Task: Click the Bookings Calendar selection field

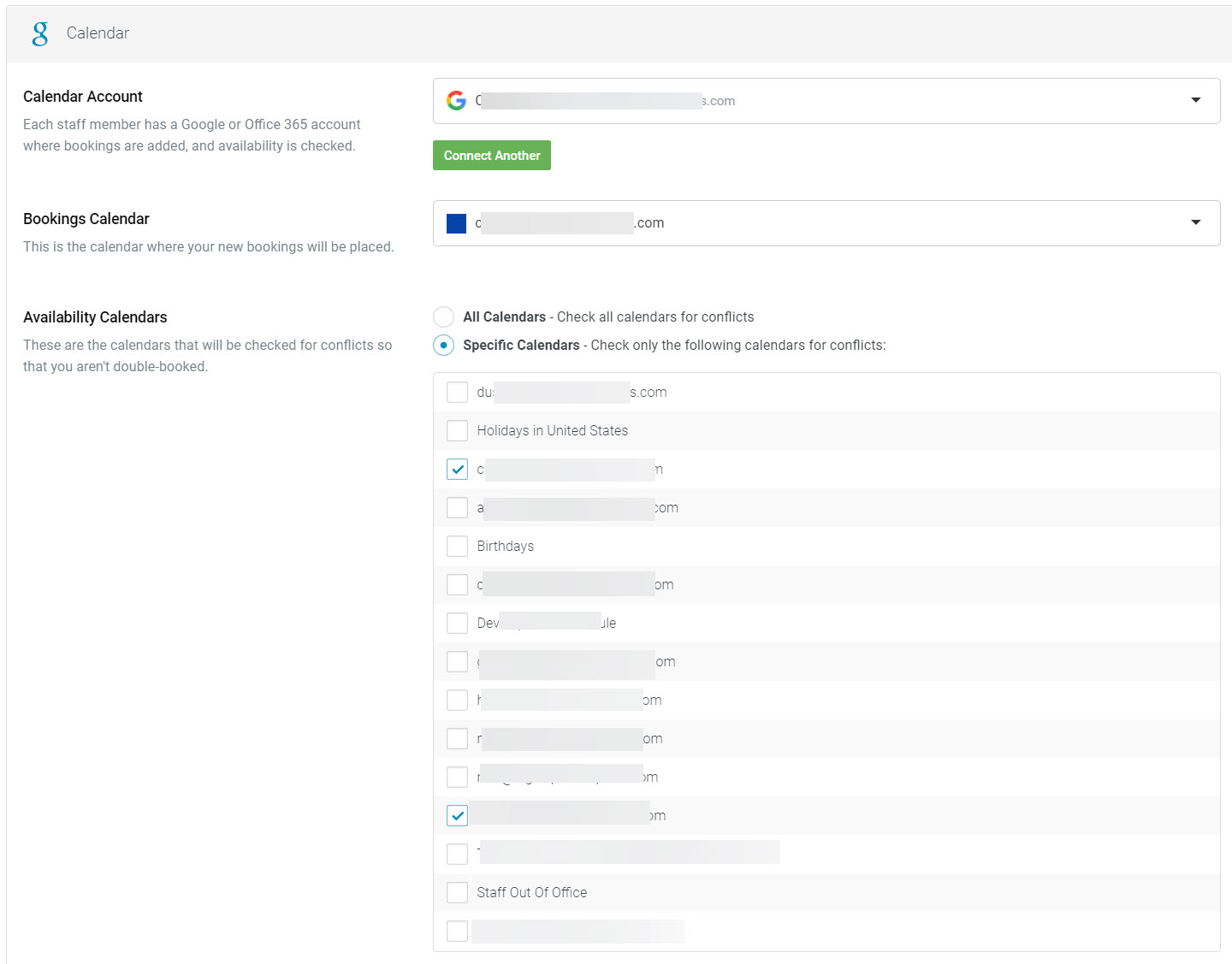Action: [x=813, y=223]
